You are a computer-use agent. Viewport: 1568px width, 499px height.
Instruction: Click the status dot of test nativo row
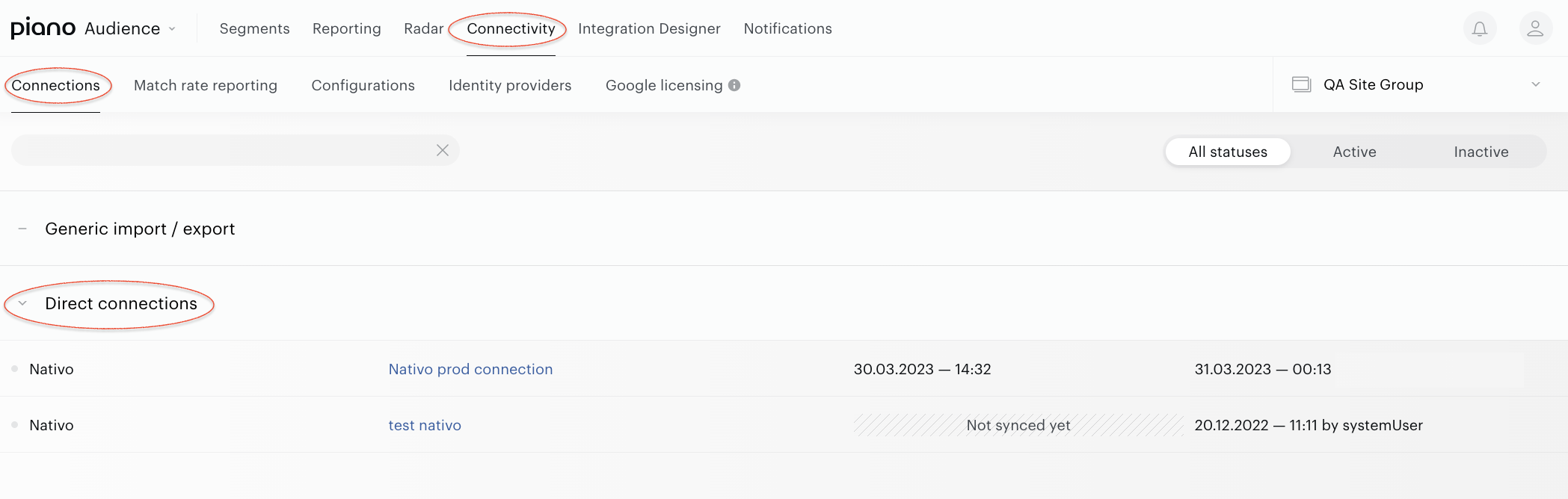(x=14, y=425)
